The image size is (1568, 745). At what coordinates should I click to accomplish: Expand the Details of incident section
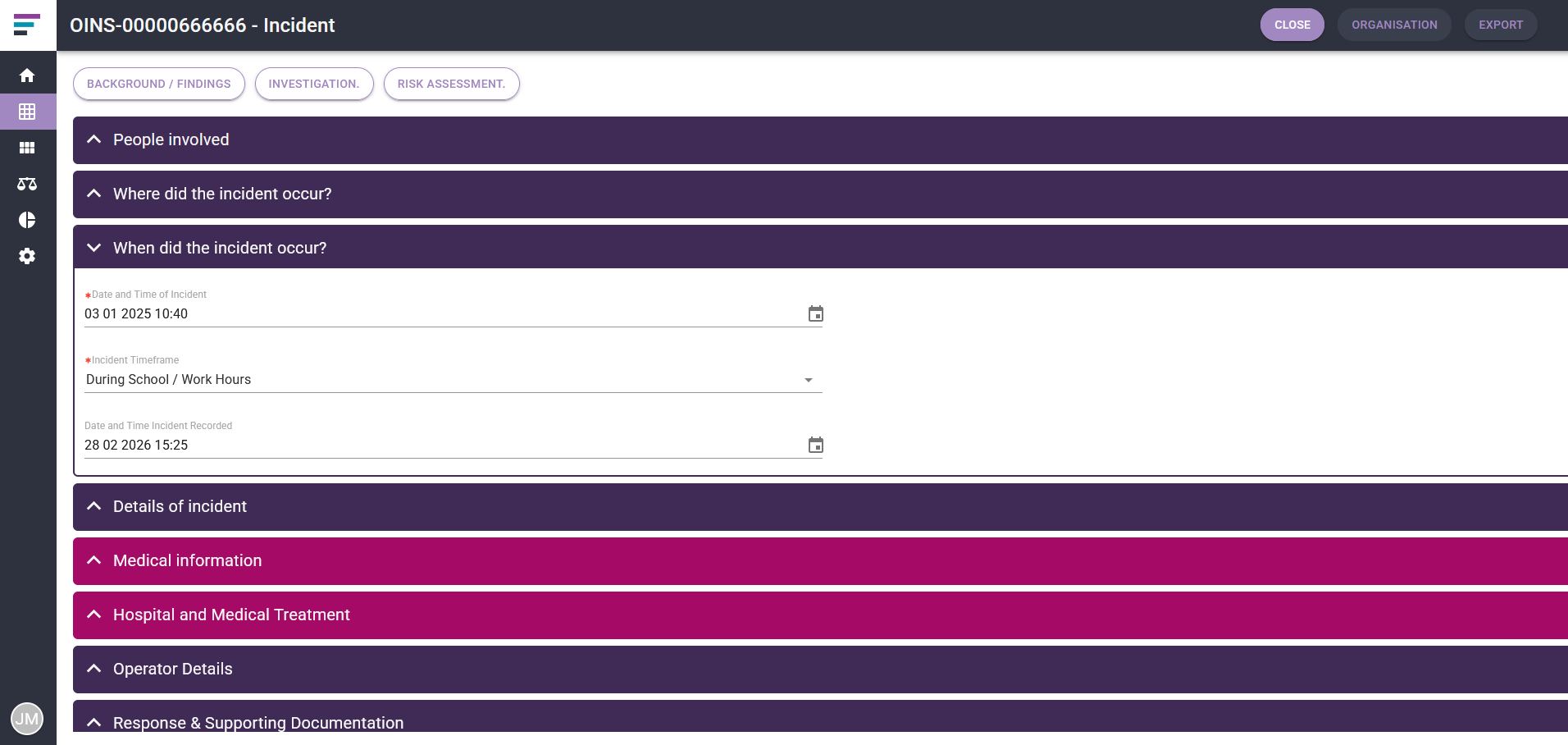[x=820, y=507]
